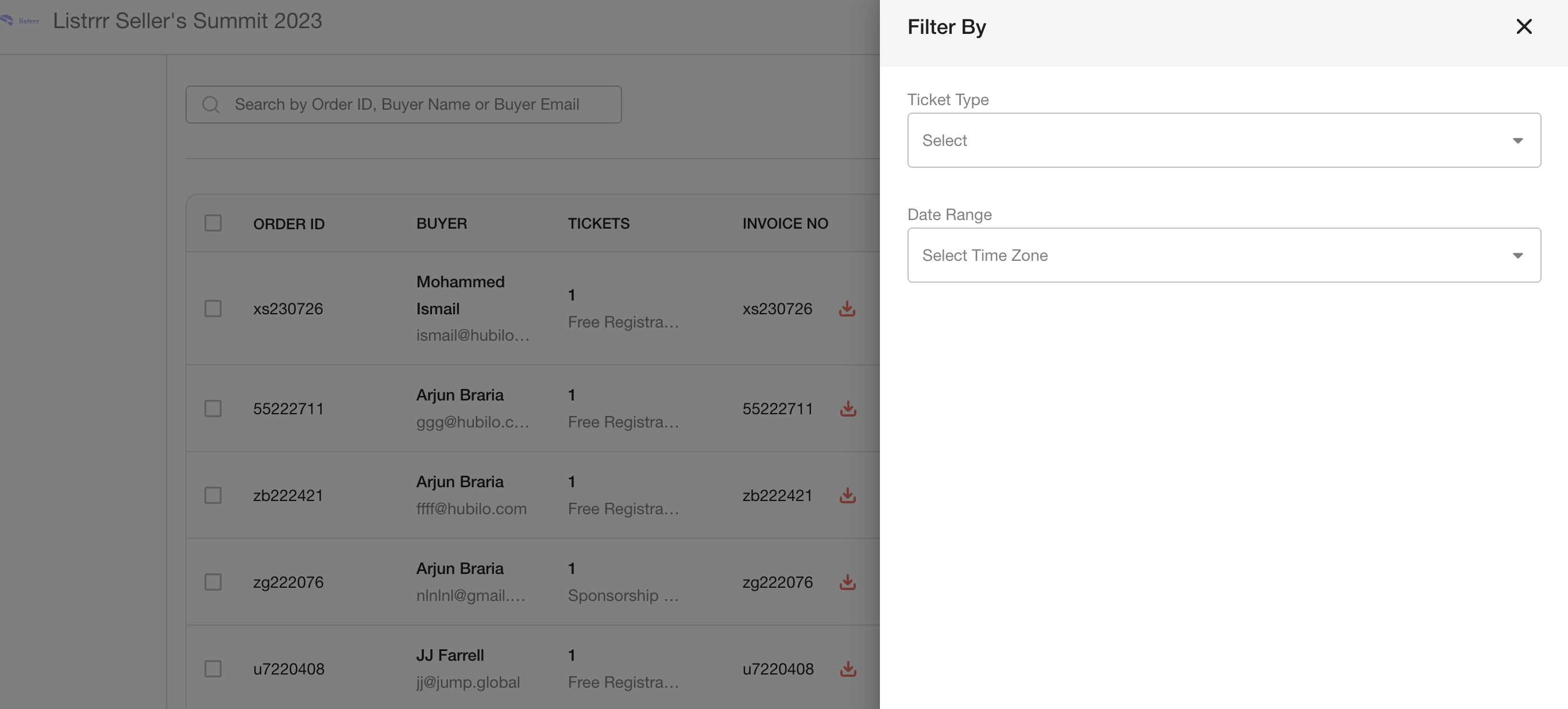
Task: Click the Listrrr logo icon
Action: [x=20, y=21]
